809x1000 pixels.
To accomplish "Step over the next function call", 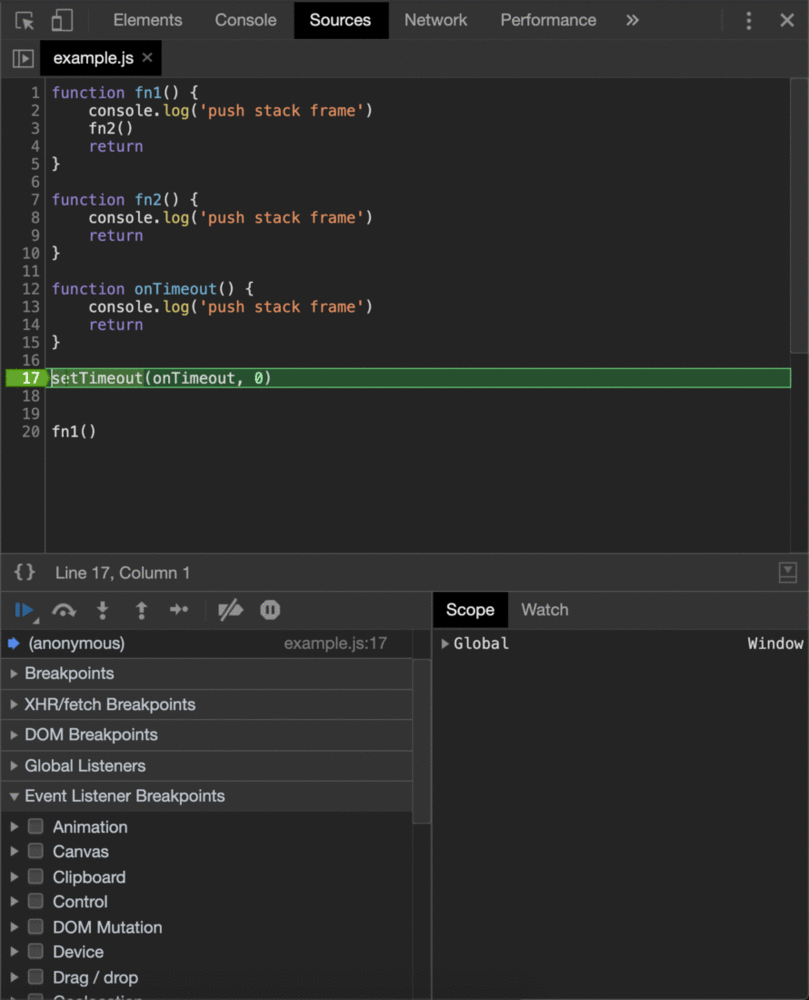I will (64, 610).
